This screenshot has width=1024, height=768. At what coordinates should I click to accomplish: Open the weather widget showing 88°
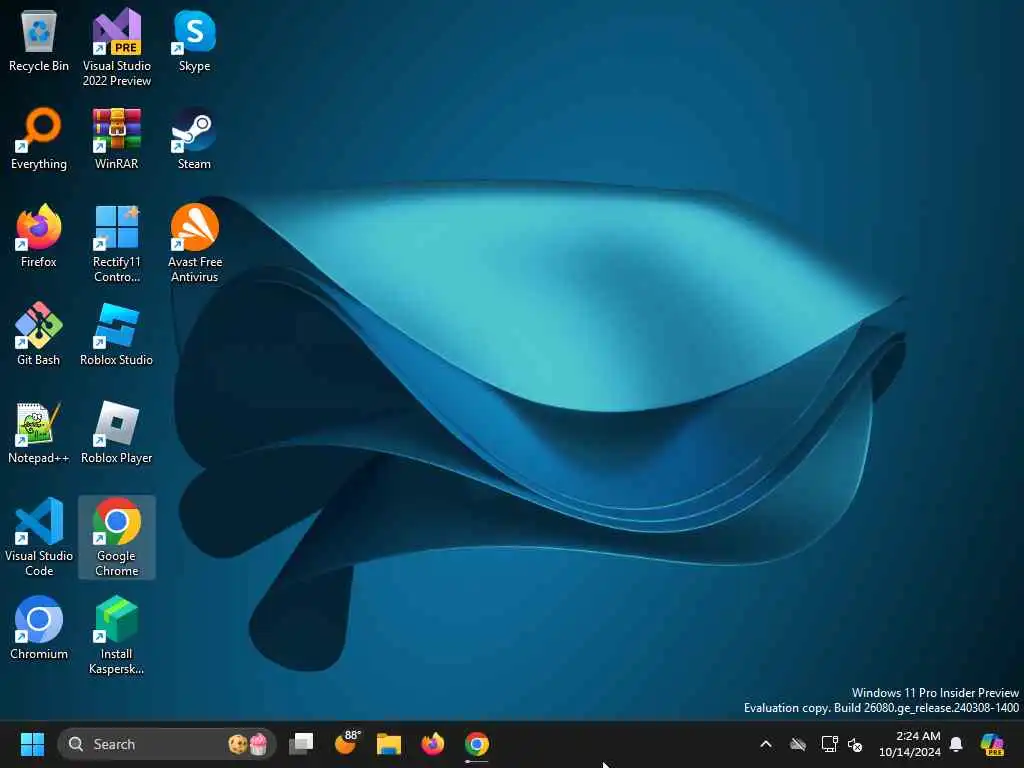click(x=346, y=744)
